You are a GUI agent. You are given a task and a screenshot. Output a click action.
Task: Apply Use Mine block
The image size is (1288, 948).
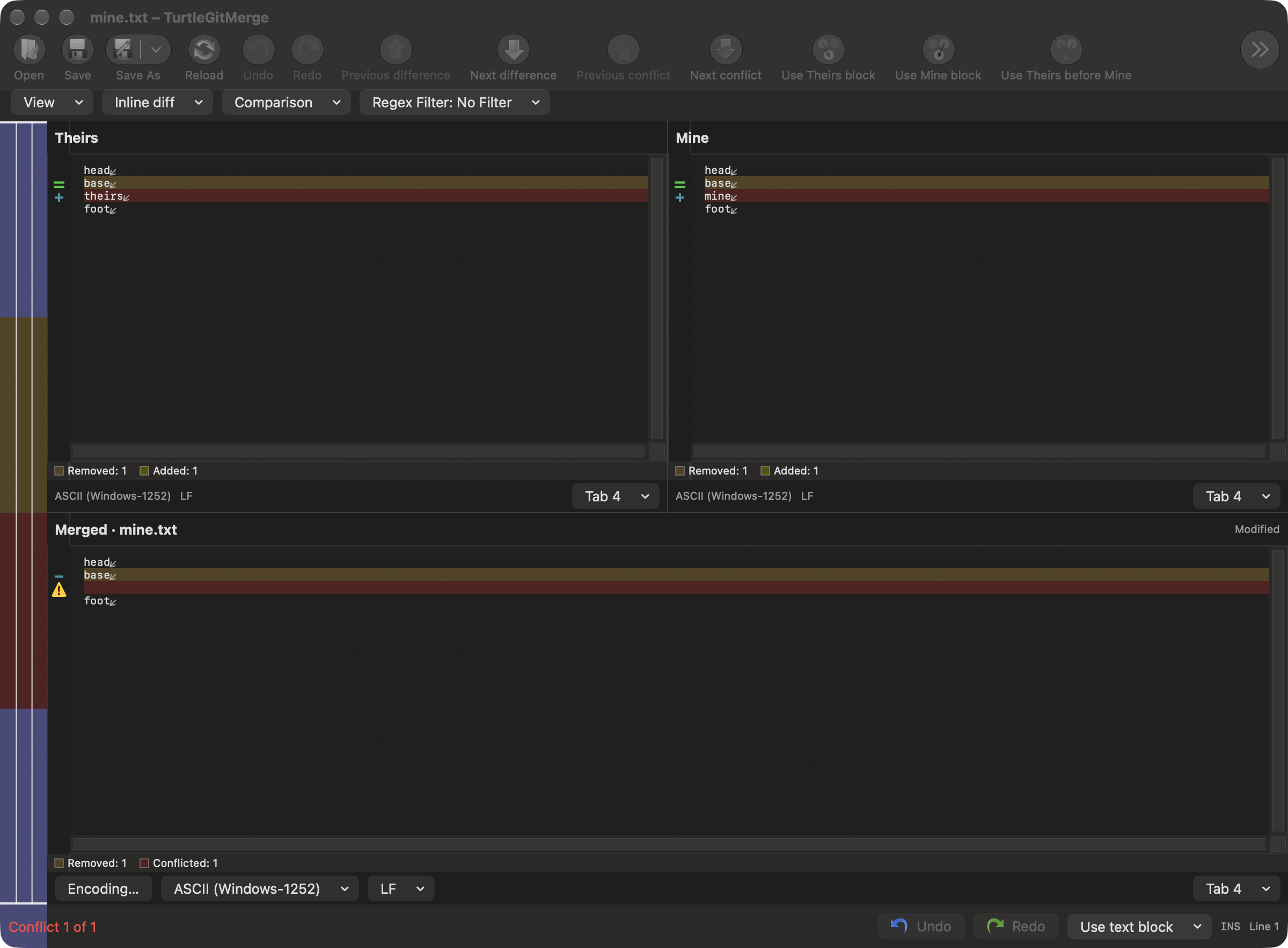938,50
